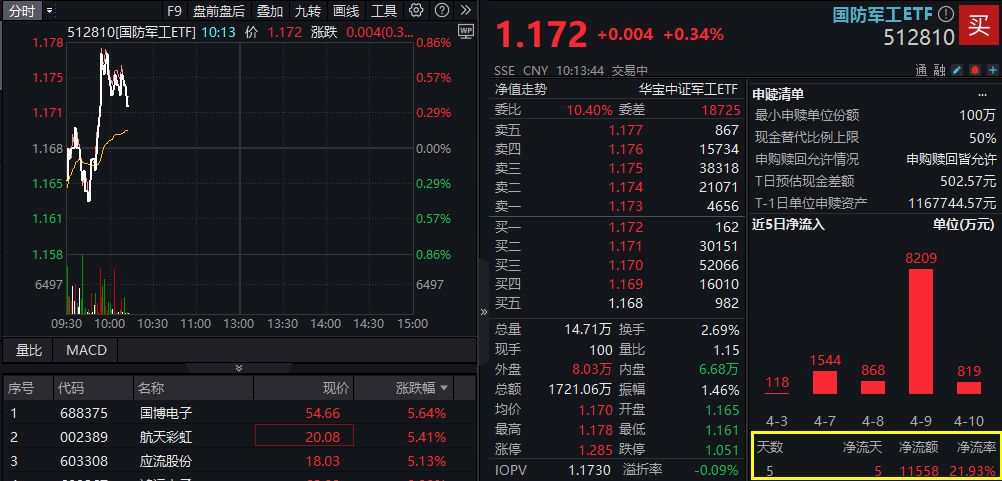This screenshot has width=1002, height=481.
Task: Click the IOPV value 1.1730
Action: [x=590, y=471]
